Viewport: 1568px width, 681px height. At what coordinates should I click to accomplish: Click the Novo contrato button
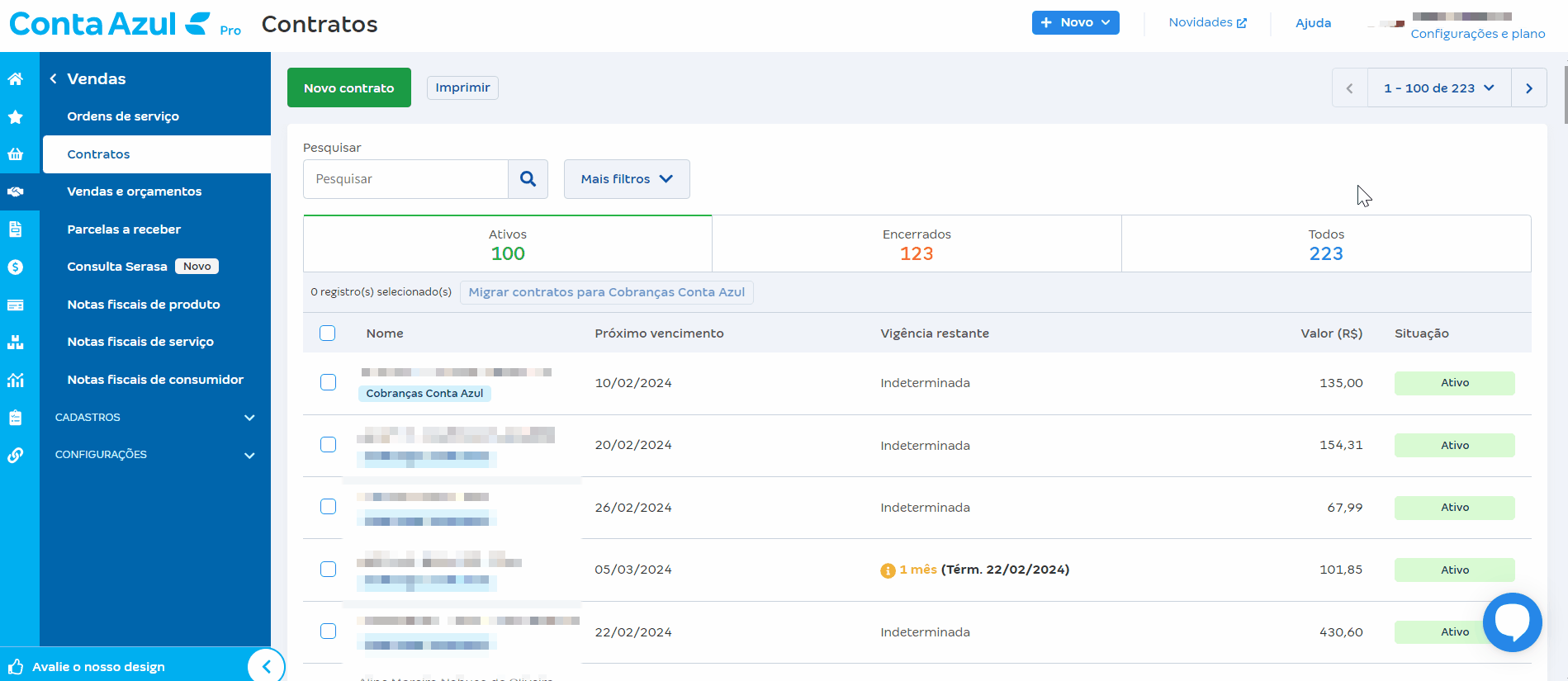pos(348,88)
